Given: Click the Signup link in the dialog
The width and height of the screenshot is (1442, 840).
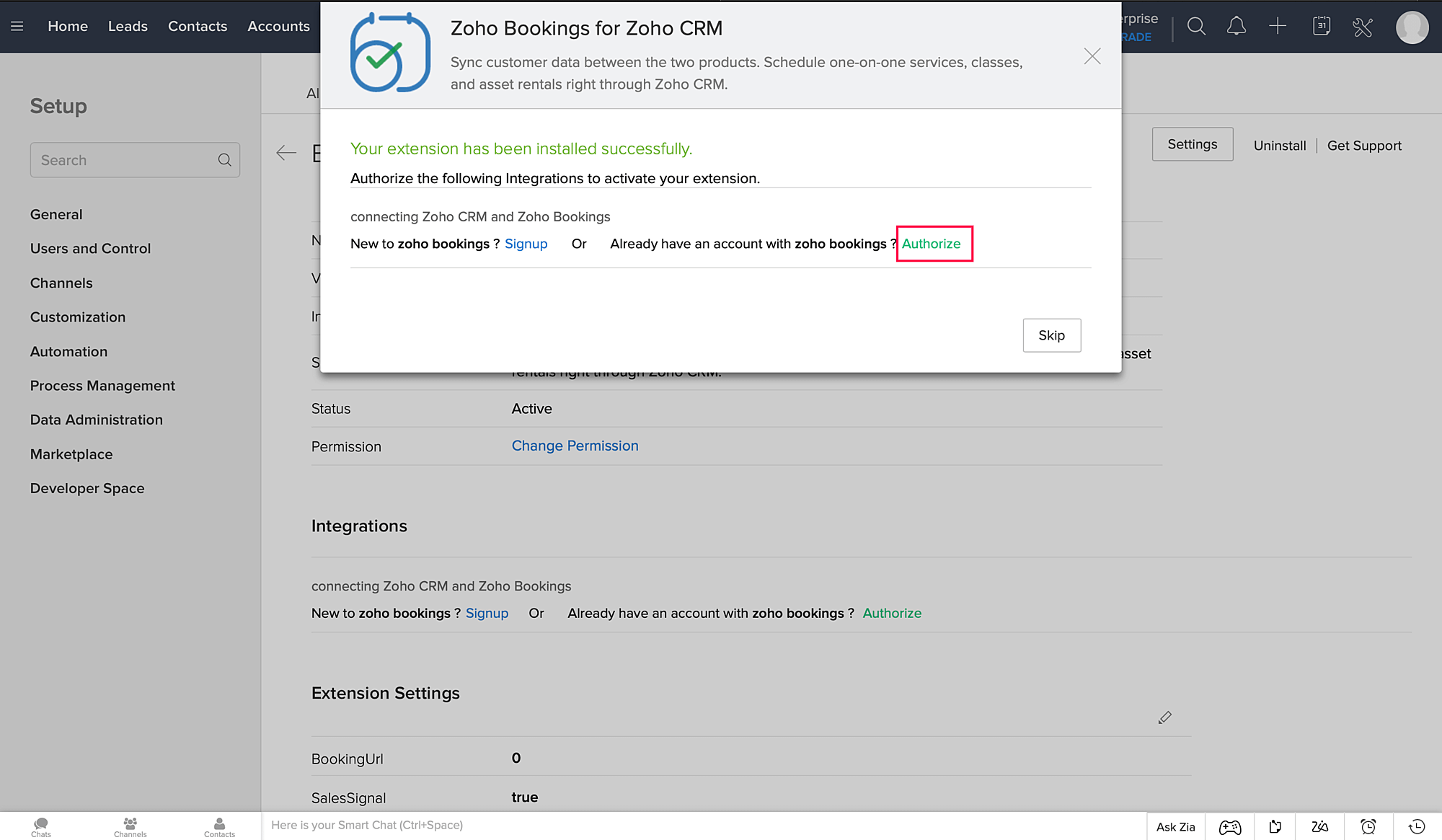Looking at the screenshot, I should (x=526, y=244).
